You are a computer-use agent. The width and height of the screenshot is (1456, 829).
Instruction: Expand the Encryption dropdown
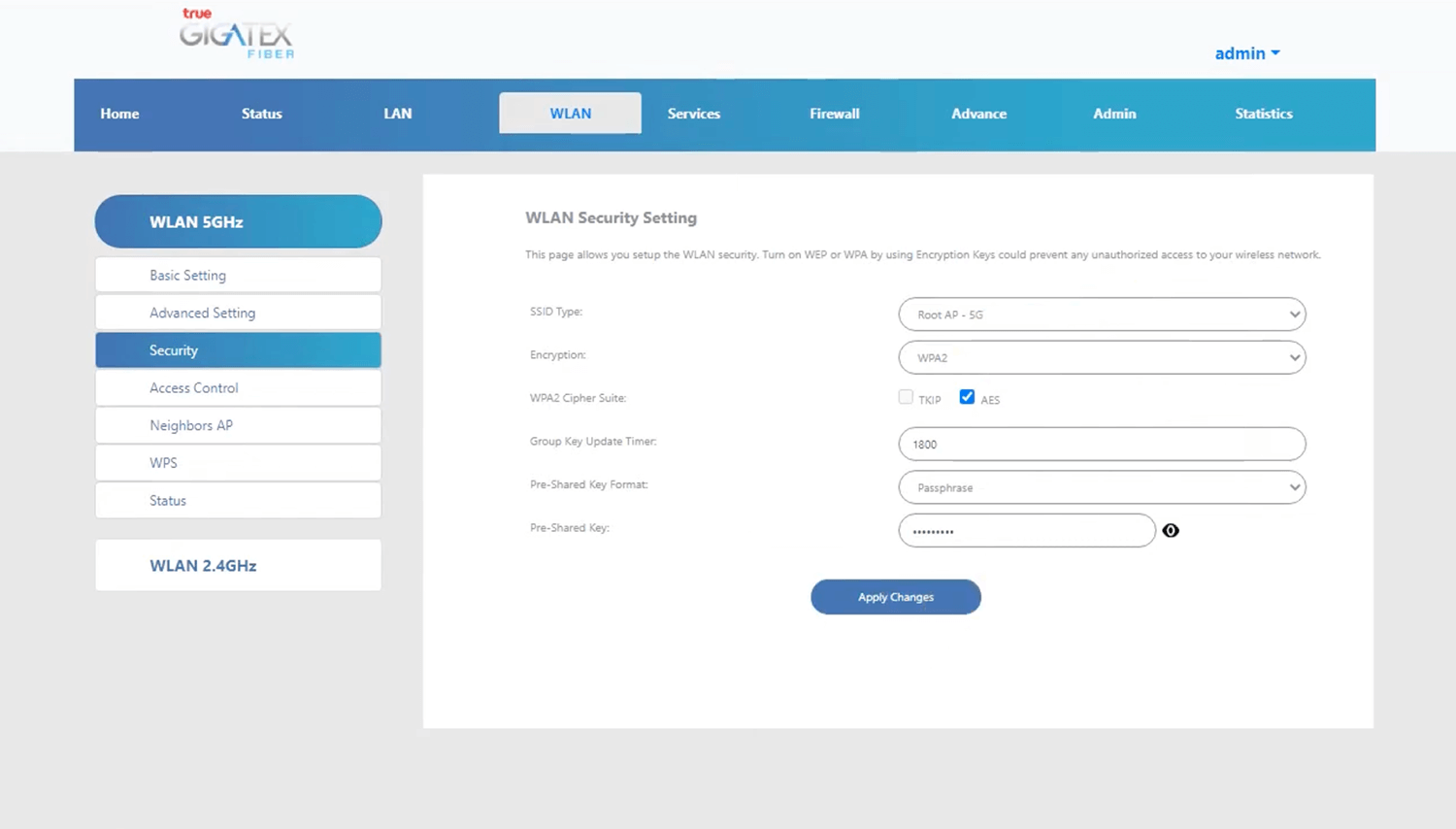(x=1102, y=357)
